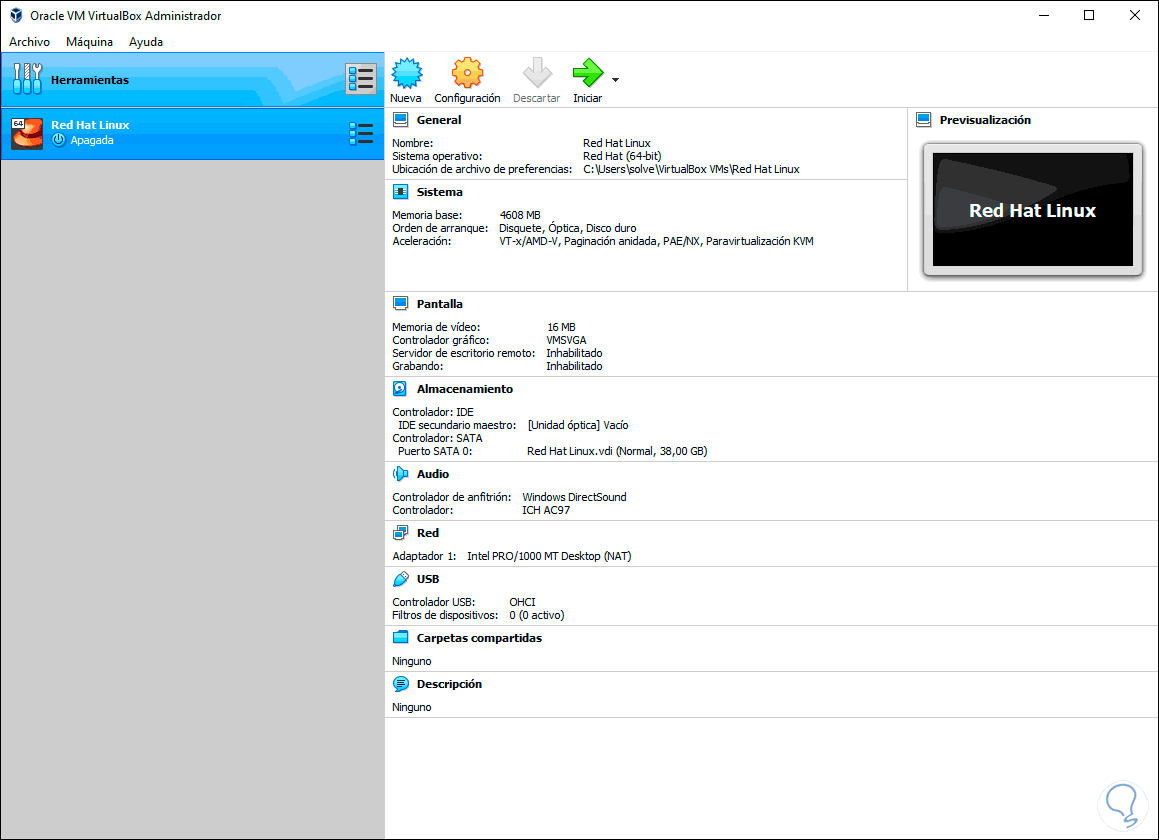Image resolution: width=1159 pixels, height=840 pixels.
Task: Open Carpetas compartidas header link
Action: coord(480,638)
